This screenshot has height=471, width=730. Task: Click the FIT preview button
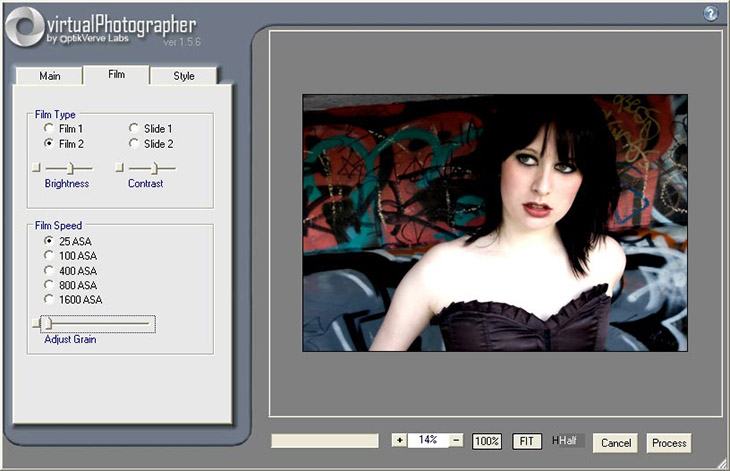pyautogui.click(x=527, y=441)
